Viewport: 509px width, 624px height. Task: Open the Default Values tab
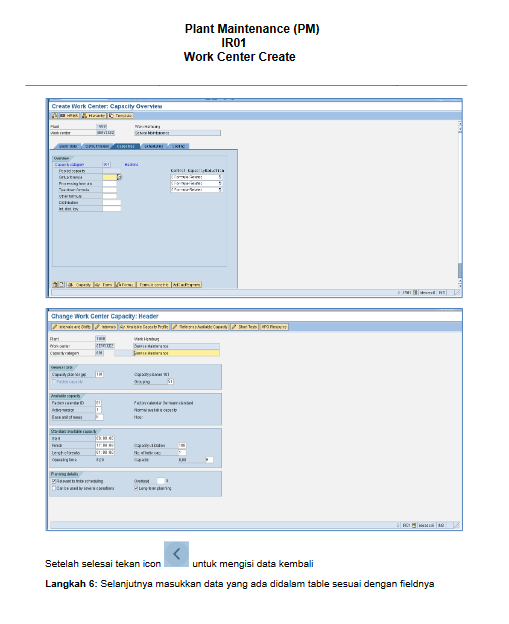click(x=97, y=146)
